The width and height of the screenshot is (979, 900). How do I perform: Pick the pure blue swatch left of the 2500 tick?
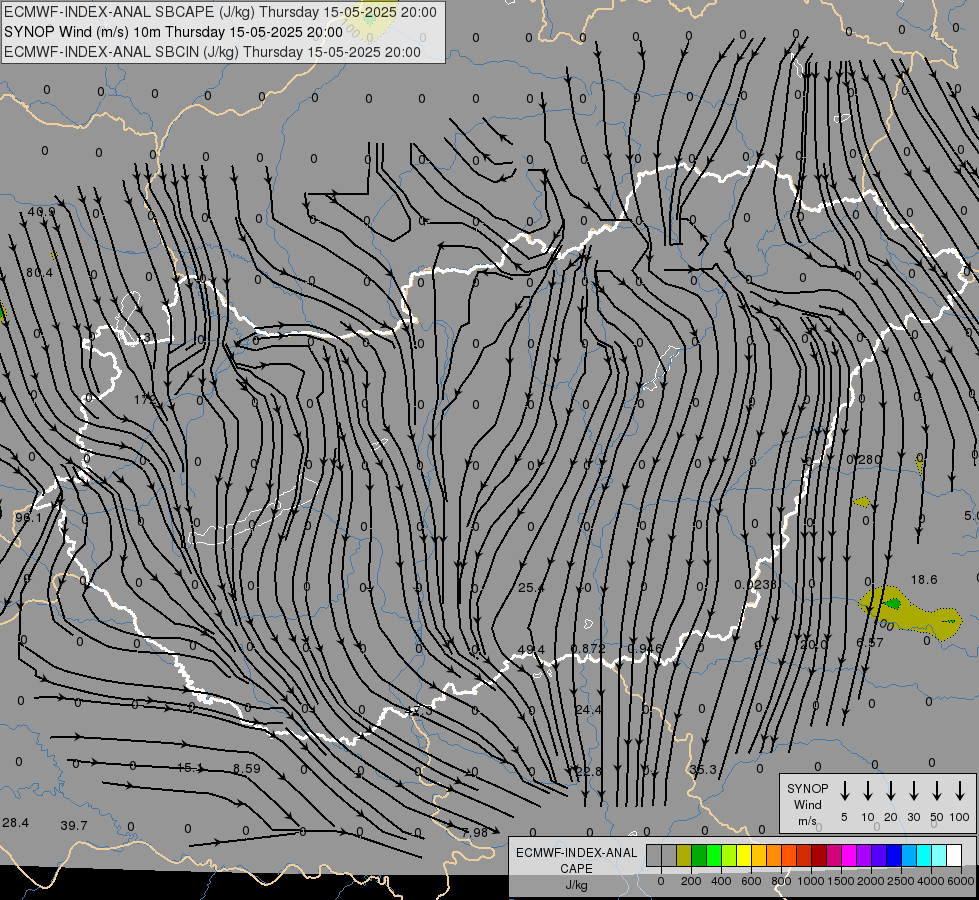coord(893,856)
